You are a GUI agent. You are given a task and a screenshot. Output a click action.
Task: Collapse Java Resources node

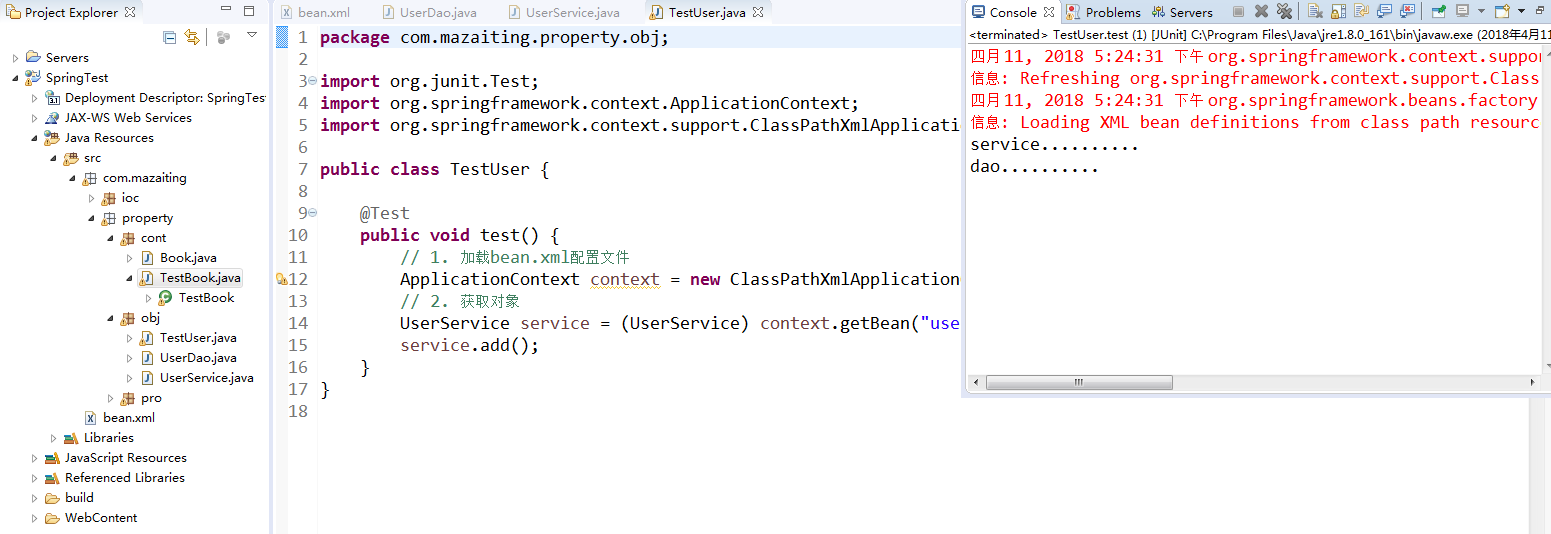[34, 138]
